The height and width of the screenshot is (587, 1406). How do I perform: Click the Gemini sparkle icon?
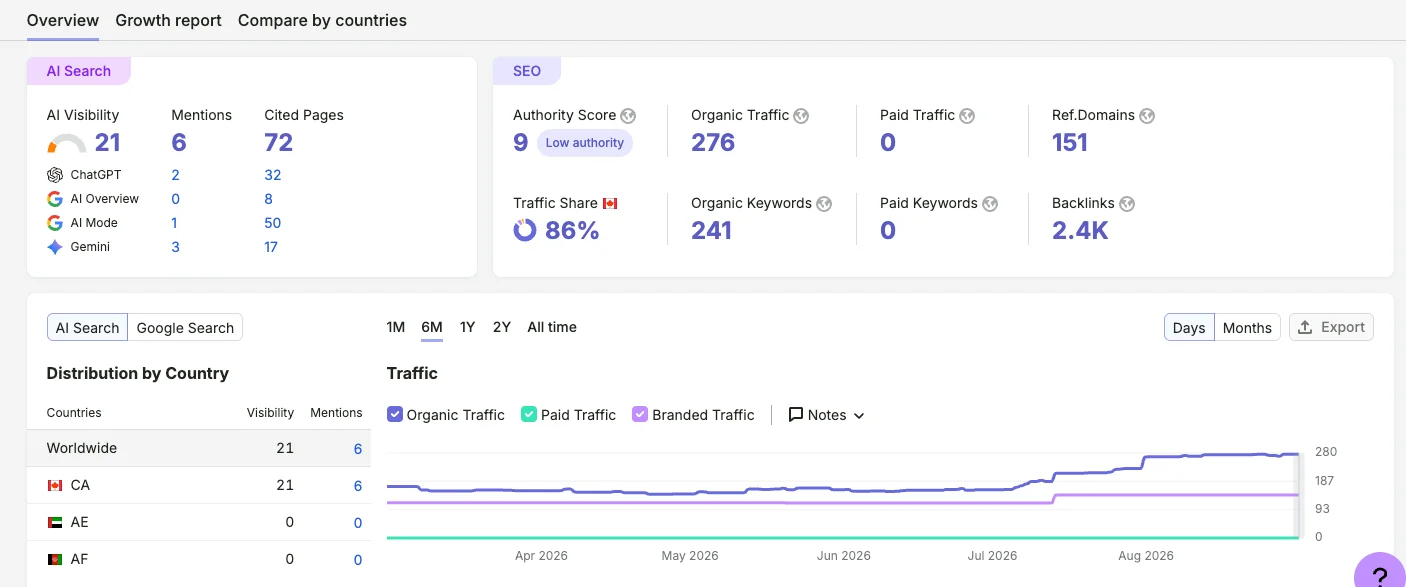click(x=55, y=247)
